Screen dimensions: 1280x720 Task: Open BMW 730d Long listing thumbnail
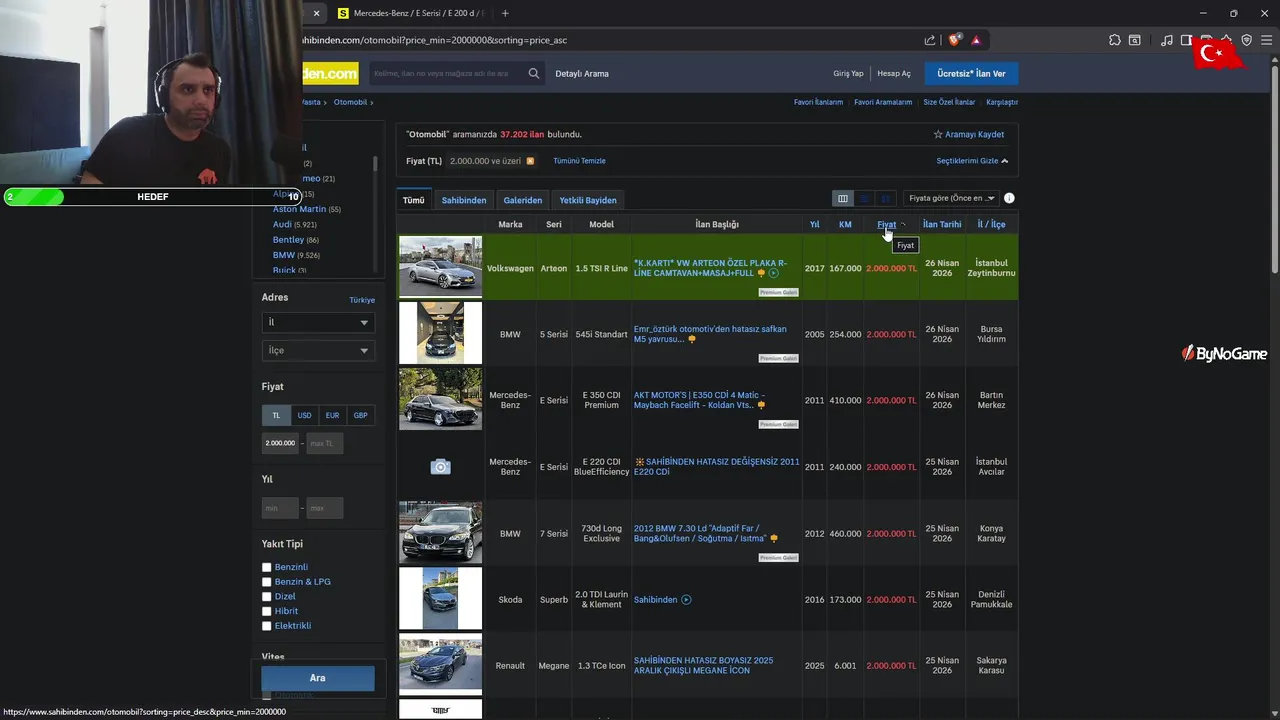440,533
